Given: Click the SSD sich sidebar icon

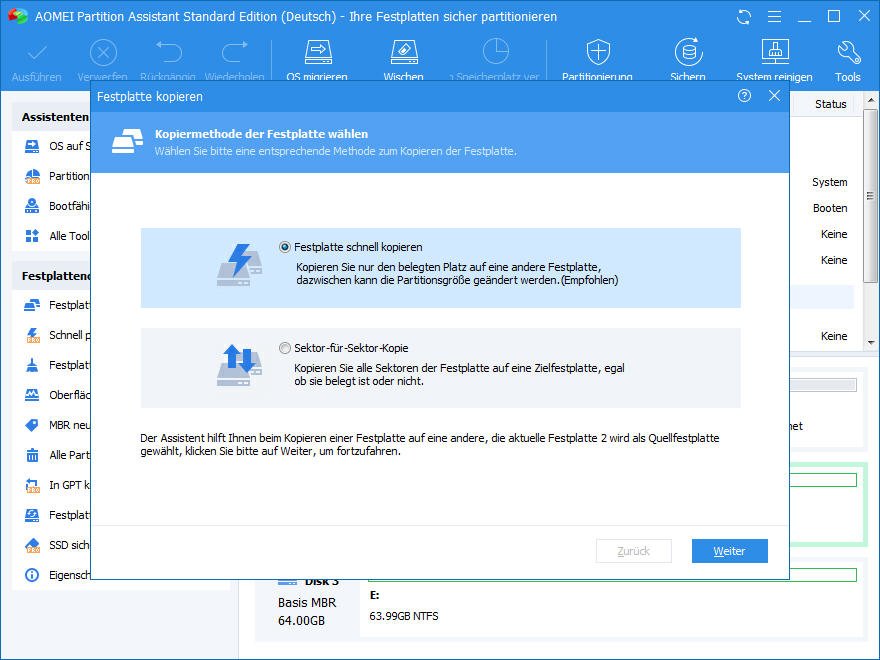Looking at the screenshot, I should click(32, 545).
